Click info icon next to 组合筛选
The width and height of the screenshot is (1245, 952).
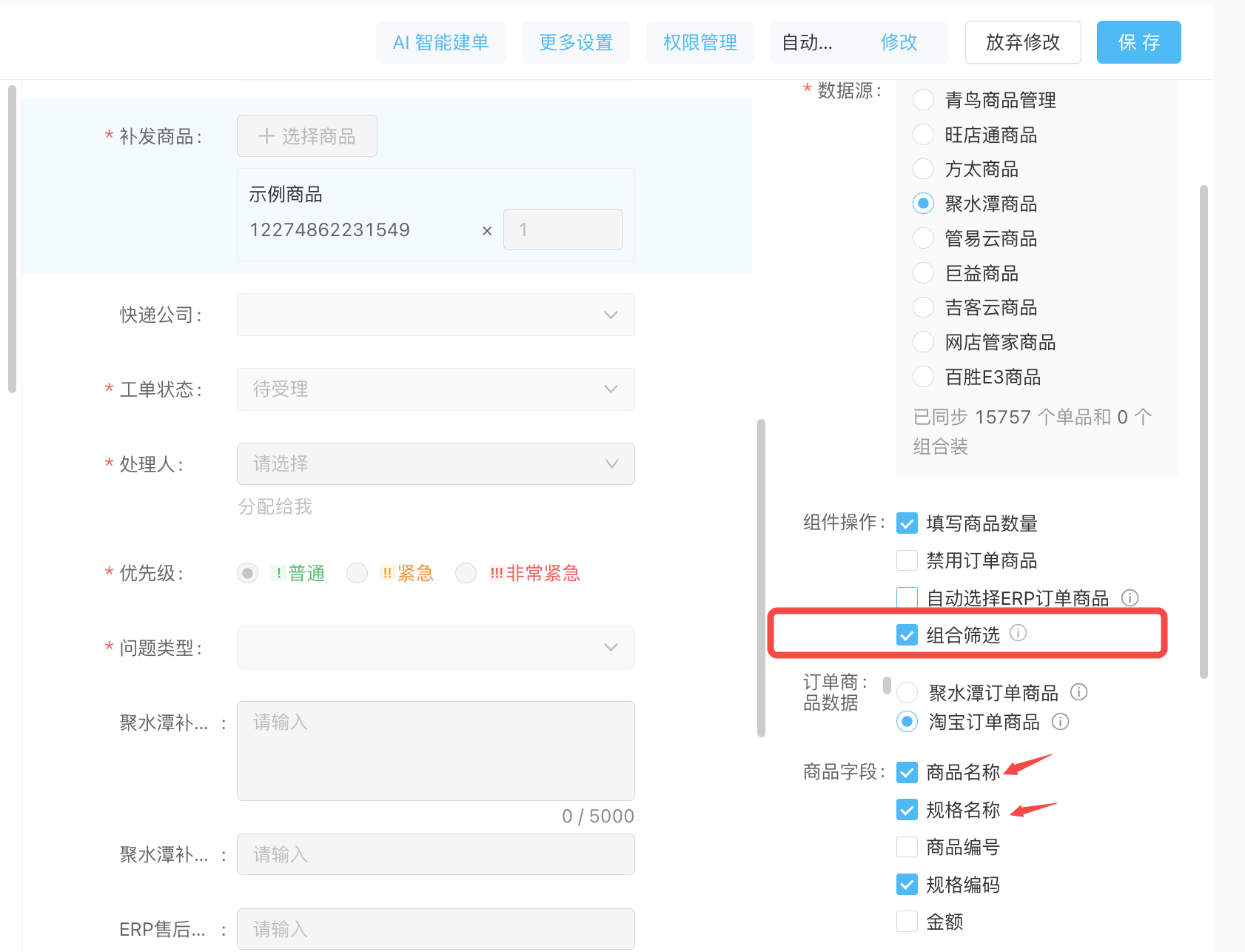pos(1019,633)
